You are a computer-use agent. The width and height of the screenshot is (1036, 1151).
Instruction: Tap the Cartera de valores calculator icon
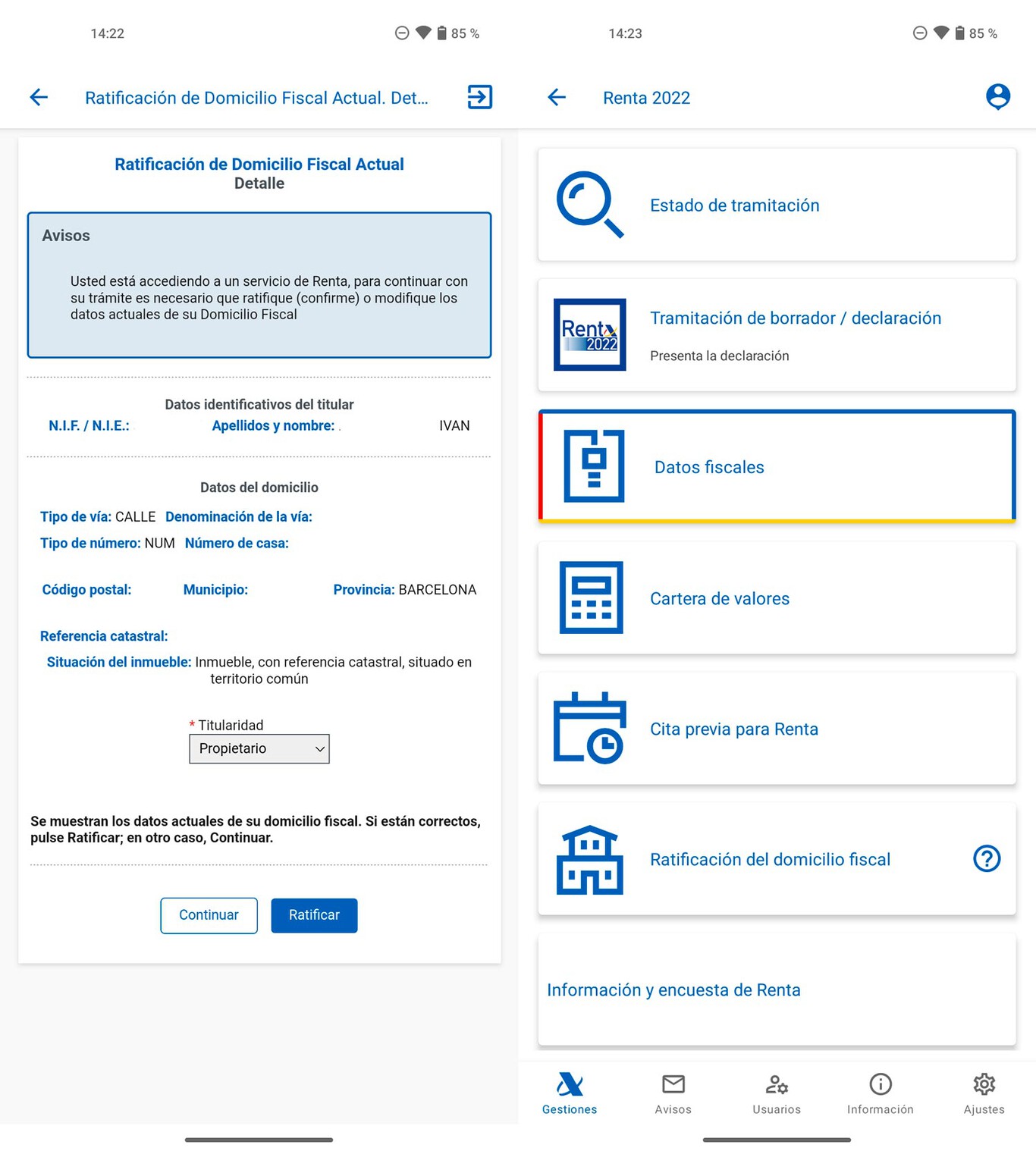591,597
